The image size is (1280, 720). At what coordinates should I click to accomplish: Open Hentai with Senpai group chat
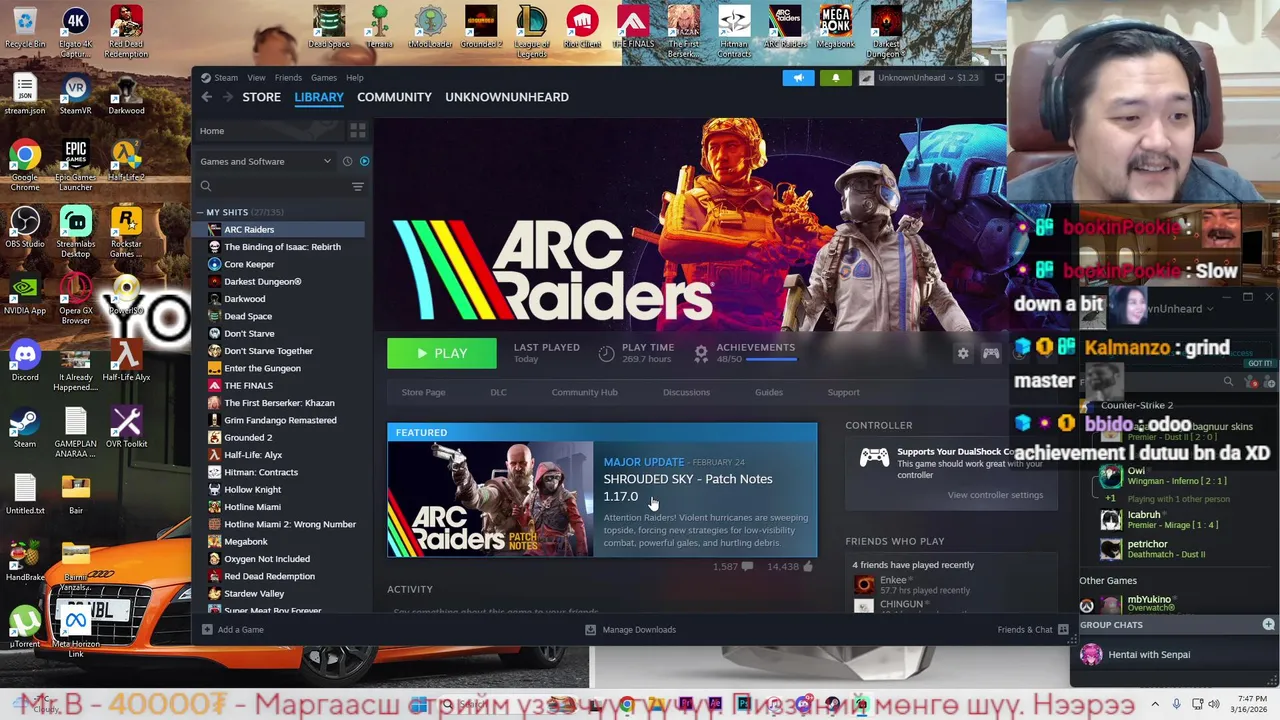point(1149,654)
